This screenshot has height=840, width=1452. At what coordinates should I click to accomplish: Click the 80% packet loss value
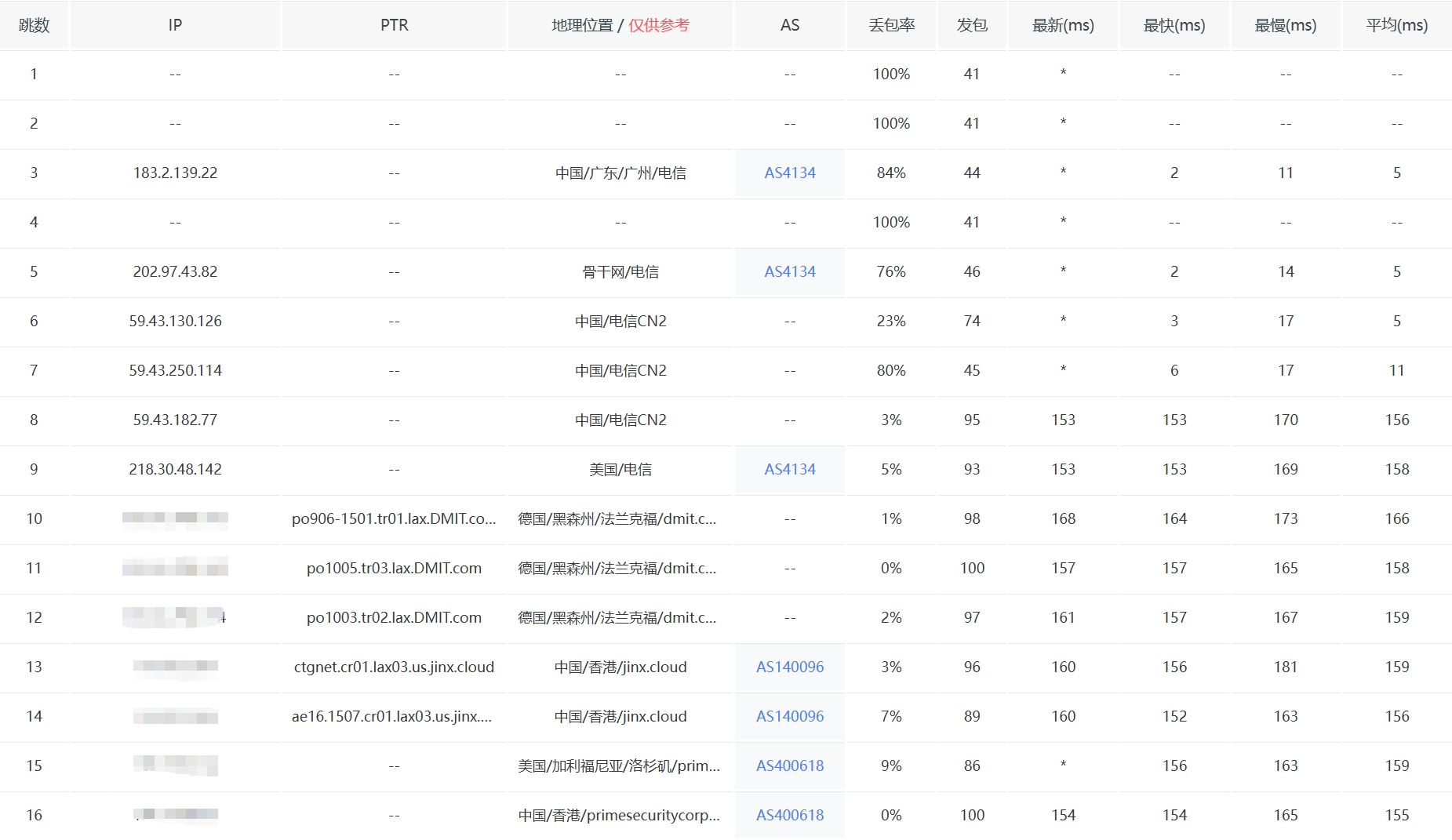[891, 370]
